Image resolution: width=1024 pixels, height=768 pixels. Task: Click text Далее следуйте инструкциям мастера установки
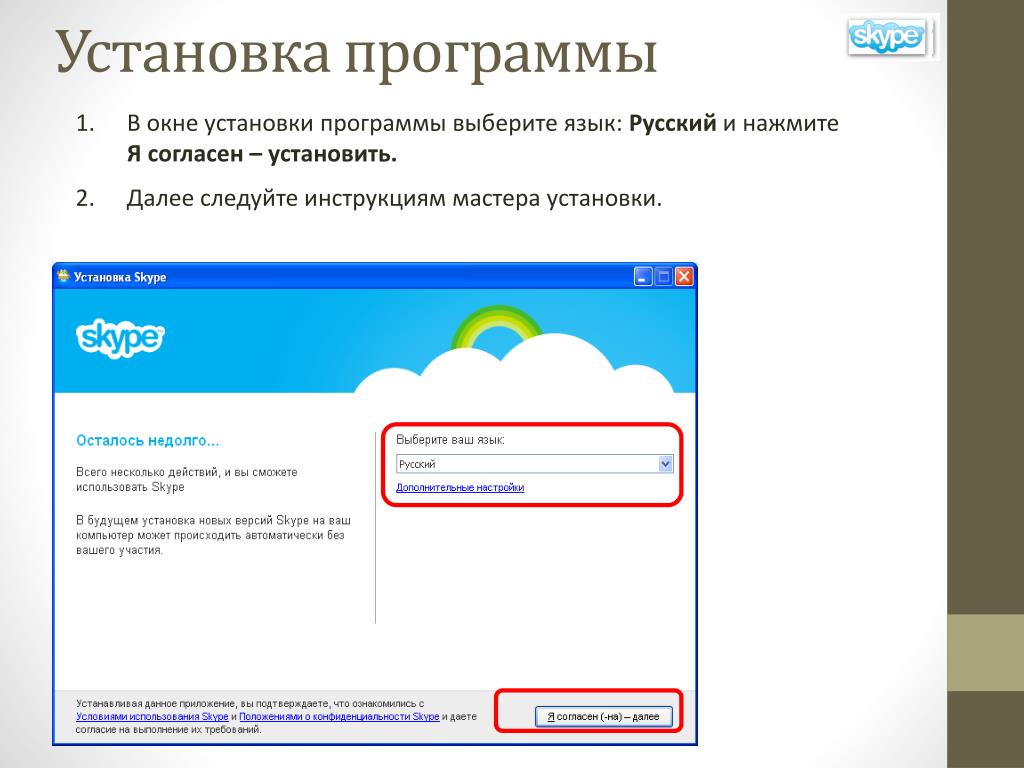pyautogui.click(x=394, y=198)
